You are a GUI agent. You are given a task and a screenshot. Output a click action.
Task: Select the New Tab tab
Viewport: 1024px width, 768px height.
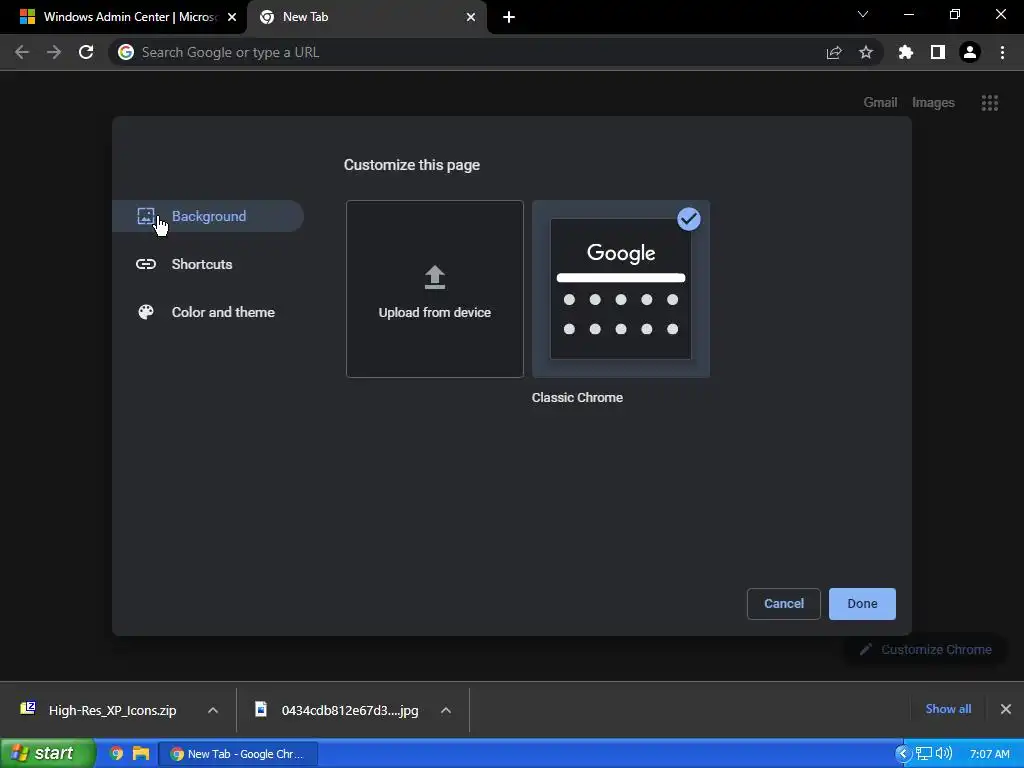click(366, 17)
